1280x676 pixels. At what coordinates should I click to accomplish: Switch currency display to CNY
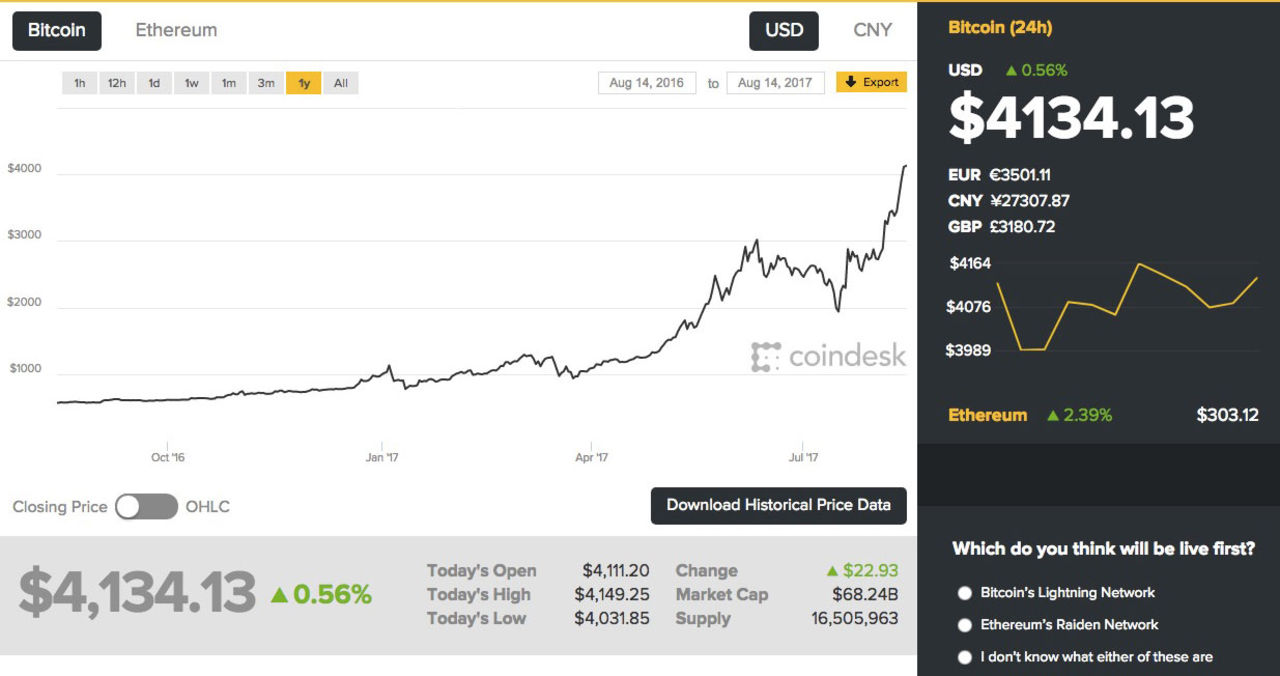point(871,30)
